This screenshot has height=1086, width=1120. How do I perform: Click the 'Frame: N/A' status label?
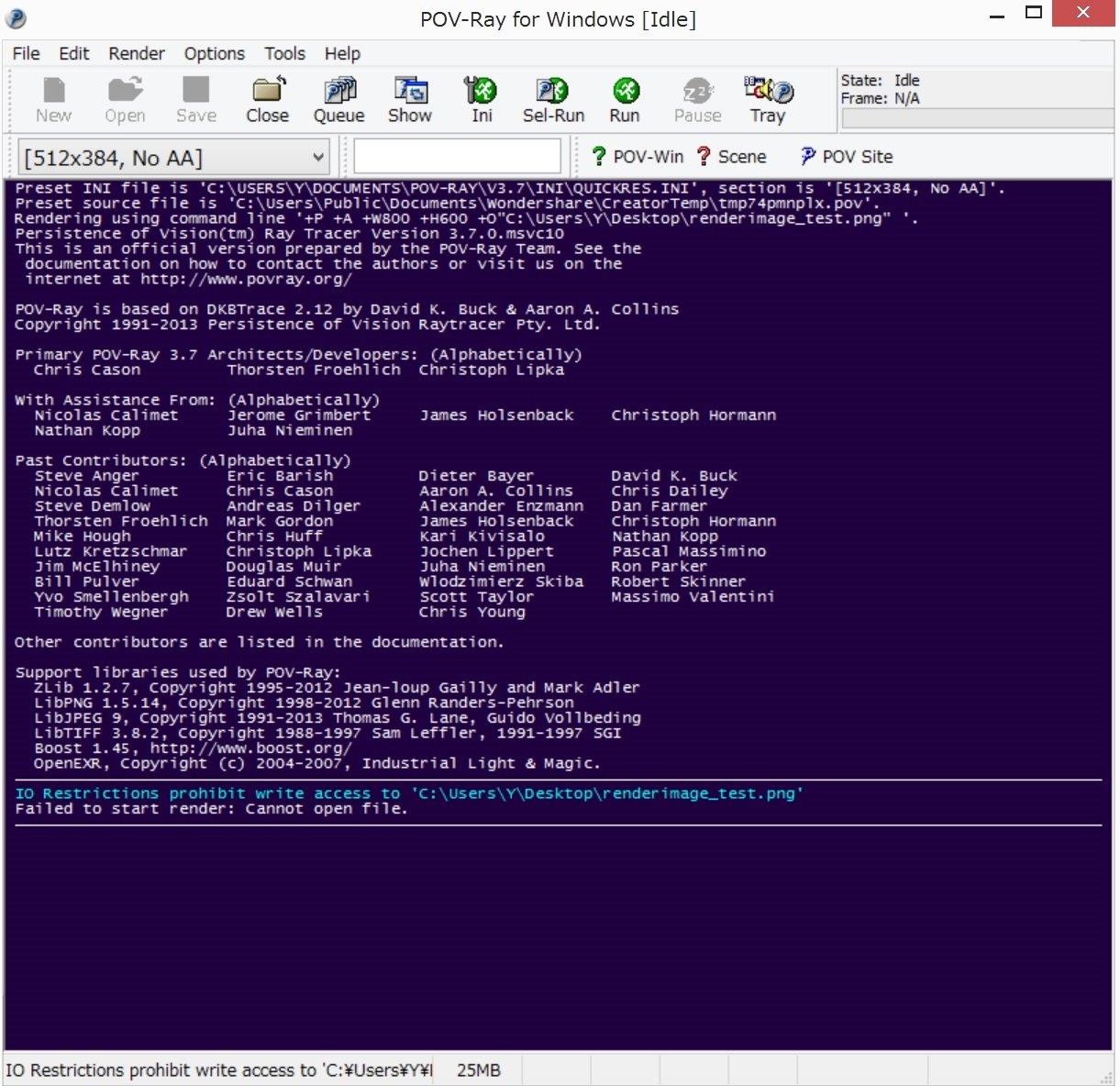point(880,98)
